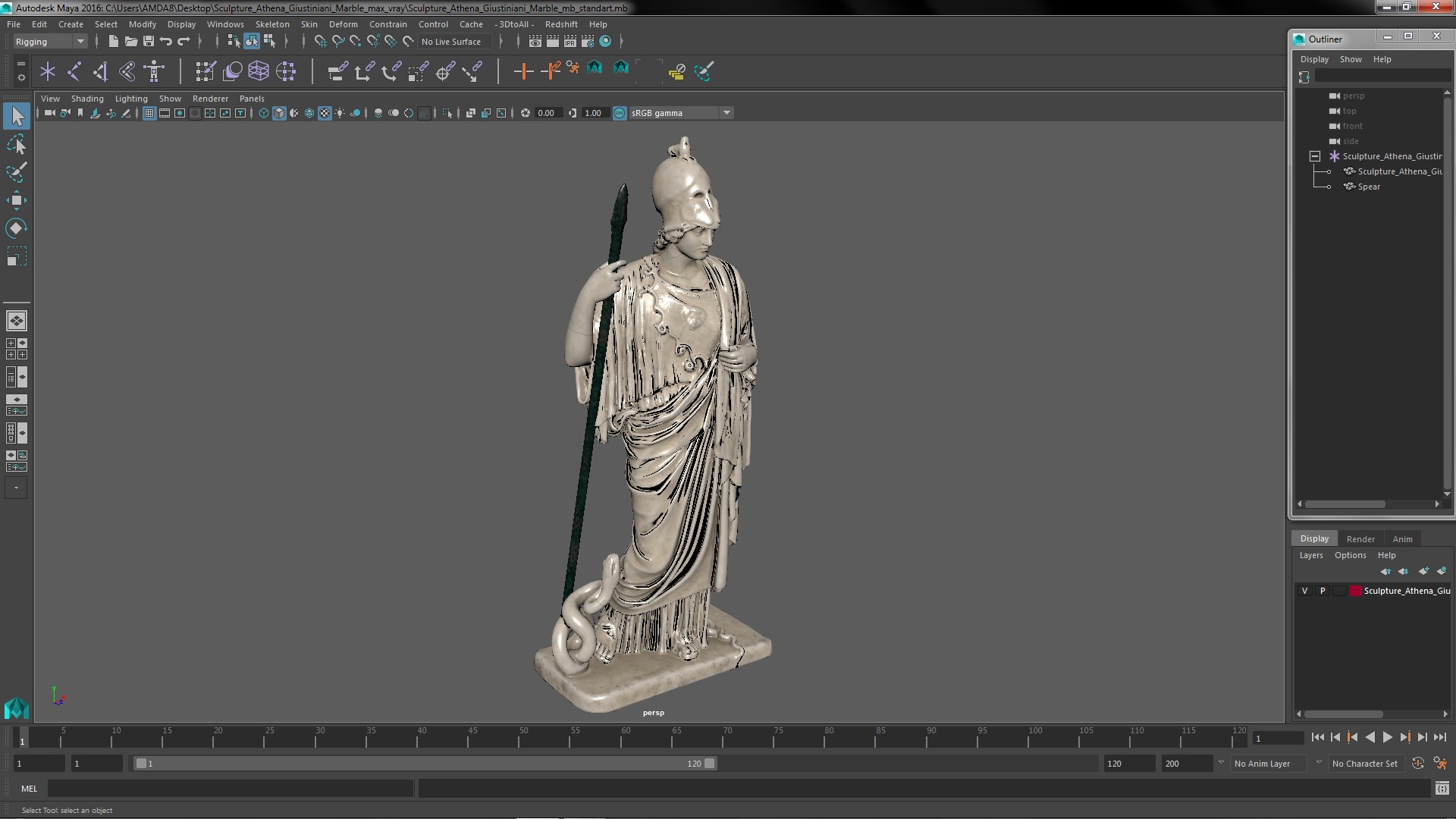Click the Create Locator shelf icon

point(48,71)
